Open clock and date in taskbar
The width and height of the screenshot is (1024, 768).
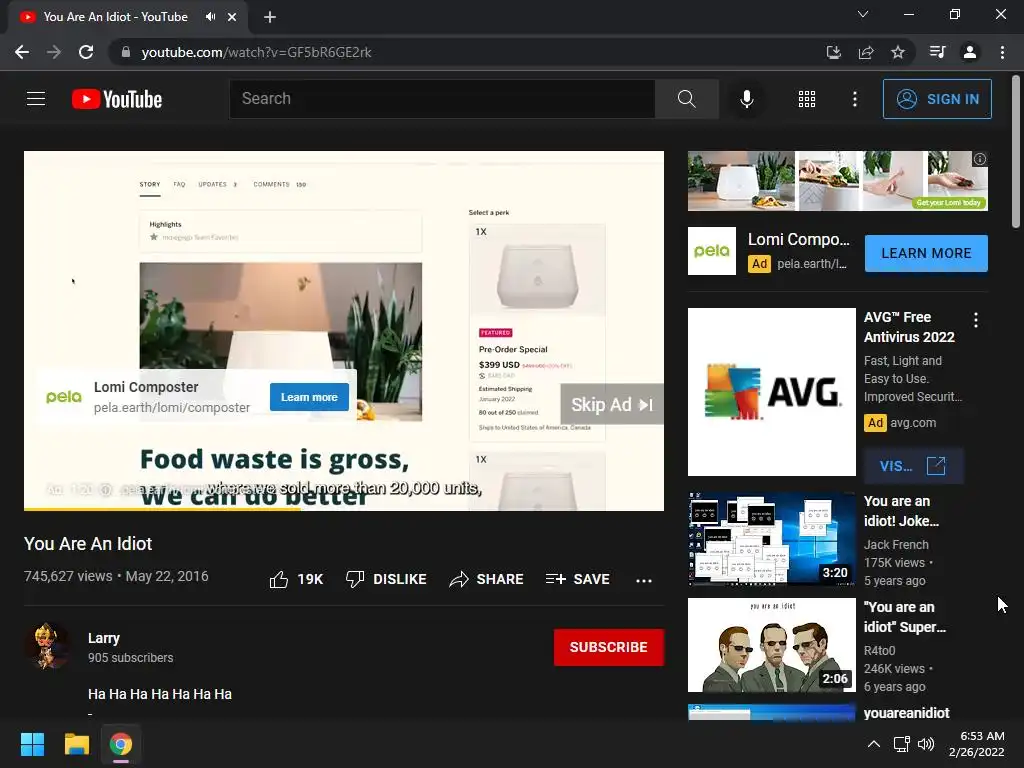pyautogui.click(x=977, y=744)
